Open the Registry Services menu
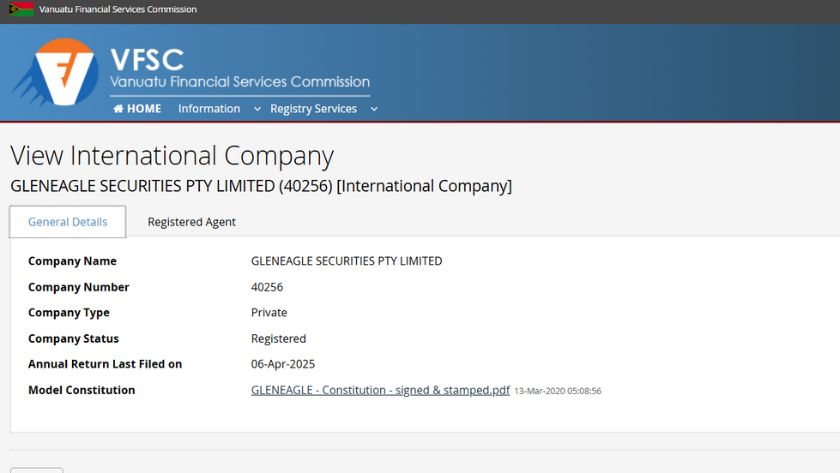 click(313, 109)
